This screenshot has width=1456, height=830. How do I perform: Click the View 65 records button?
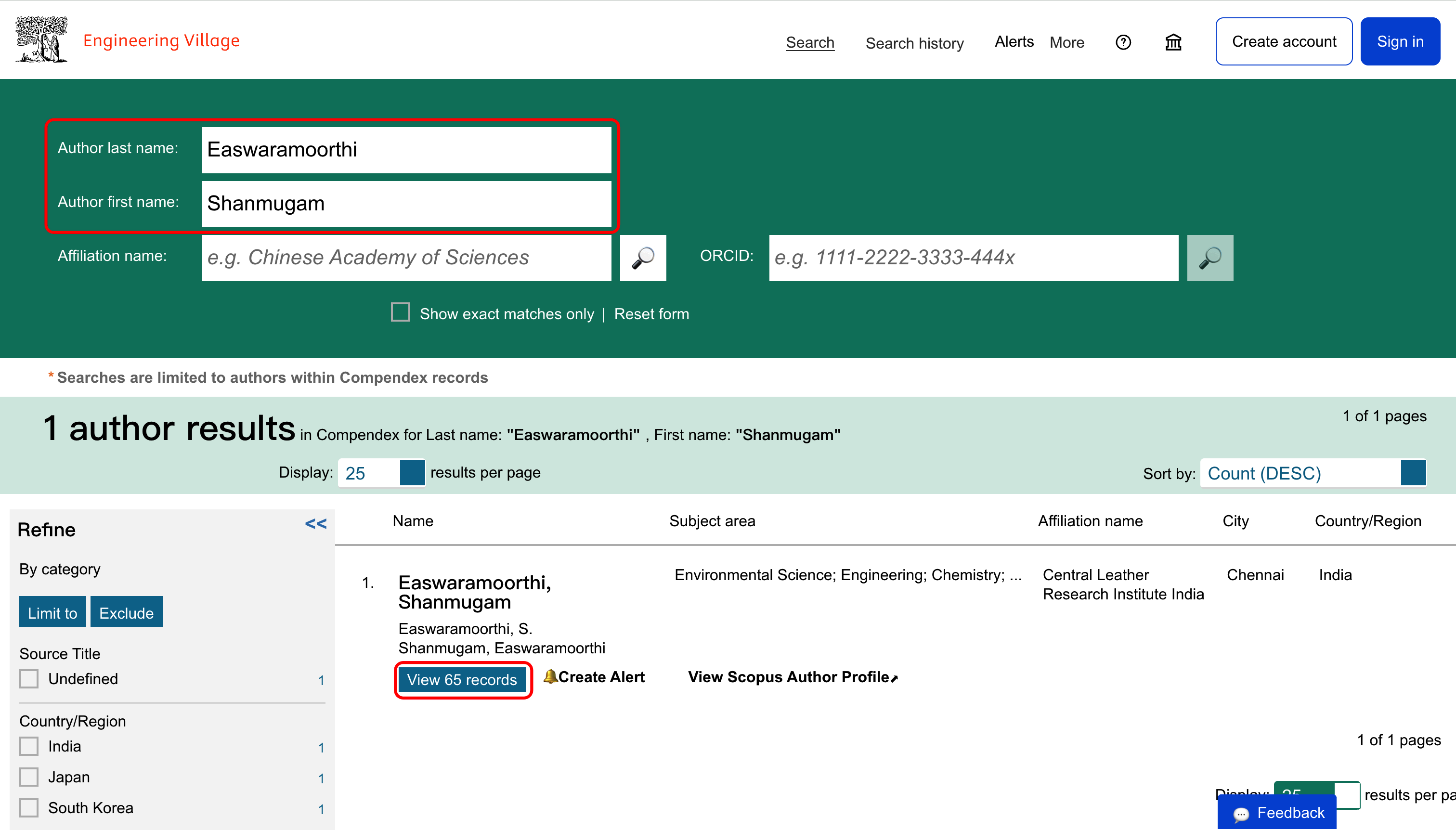[x=462, y=679]
